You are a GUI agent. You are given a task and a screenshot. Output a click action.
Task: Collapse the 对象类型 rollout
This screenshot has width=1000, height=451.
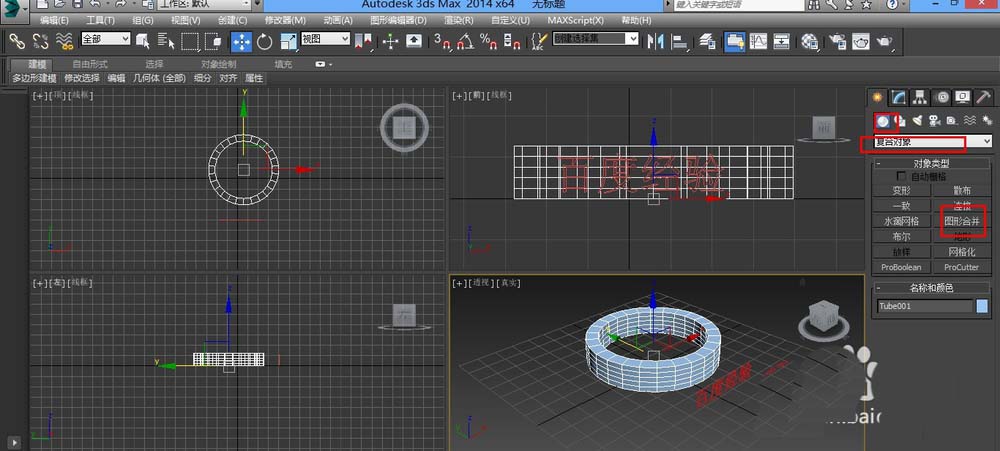click(x=931, y=162)
